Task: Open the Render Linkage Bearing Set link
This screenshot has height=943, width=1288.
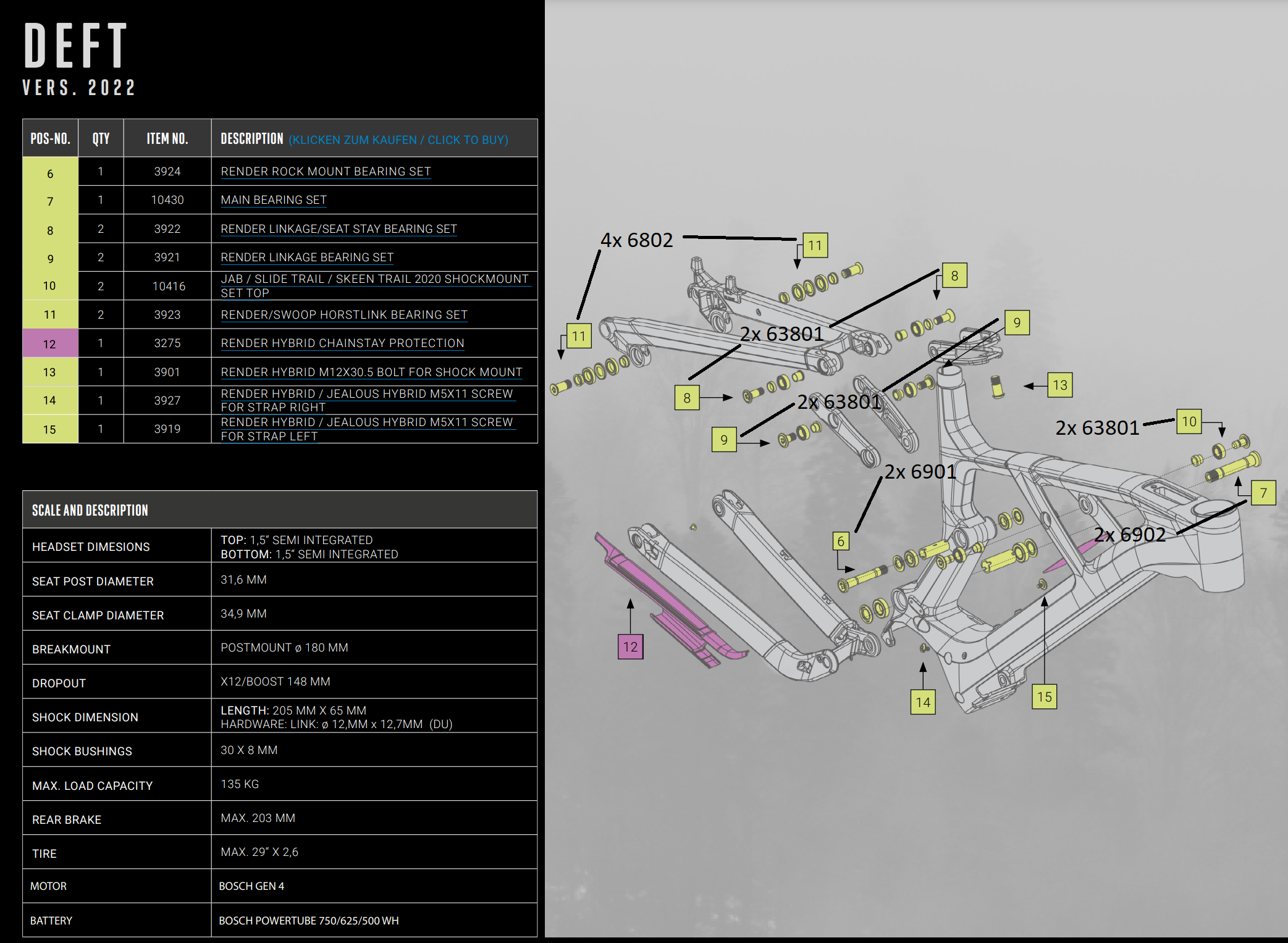Action: click(x=307, y=258)
